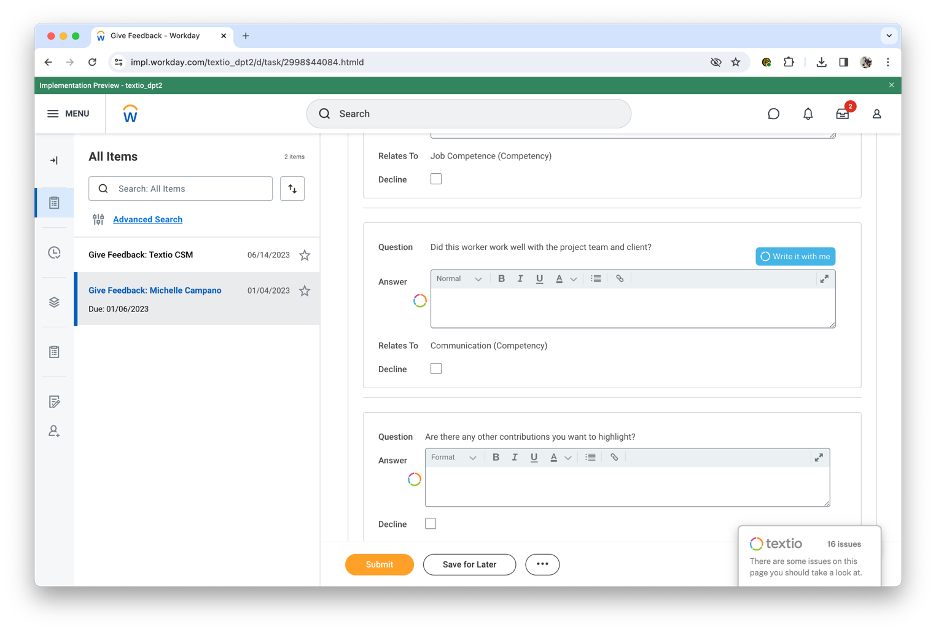Open the text color dropdown arrow
936x632 pixels.
(x=572, y=278)
